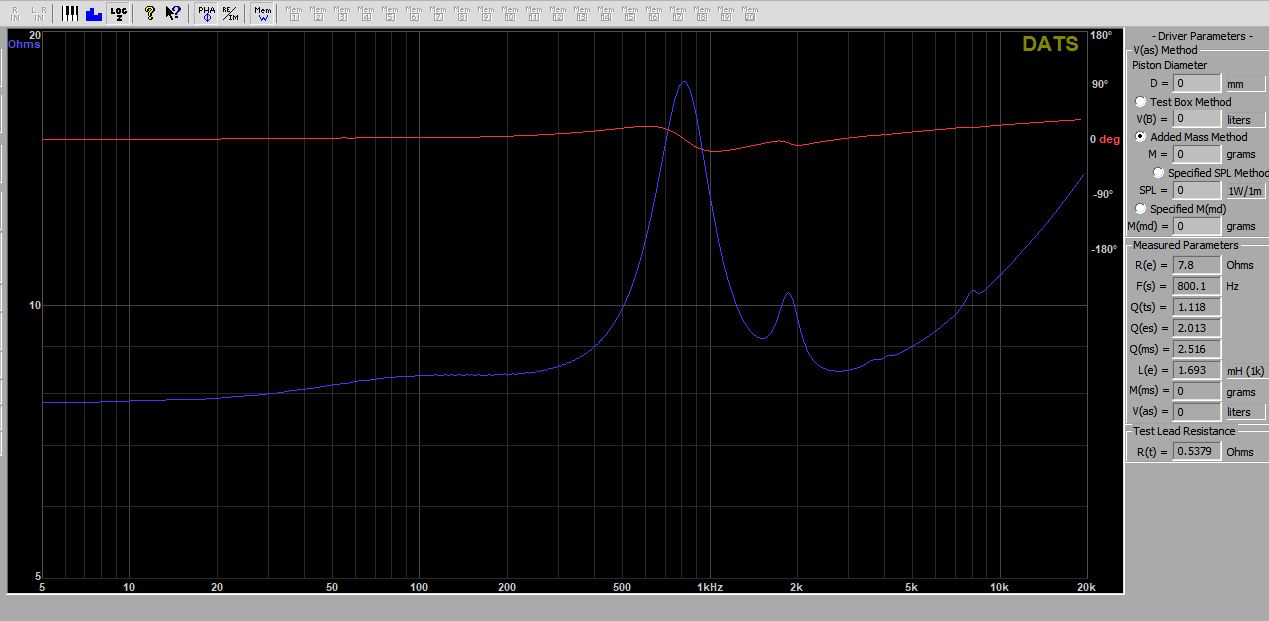Select memory slot Mem 15
This screenshot has height=621, width=1269.
point(630,13)
